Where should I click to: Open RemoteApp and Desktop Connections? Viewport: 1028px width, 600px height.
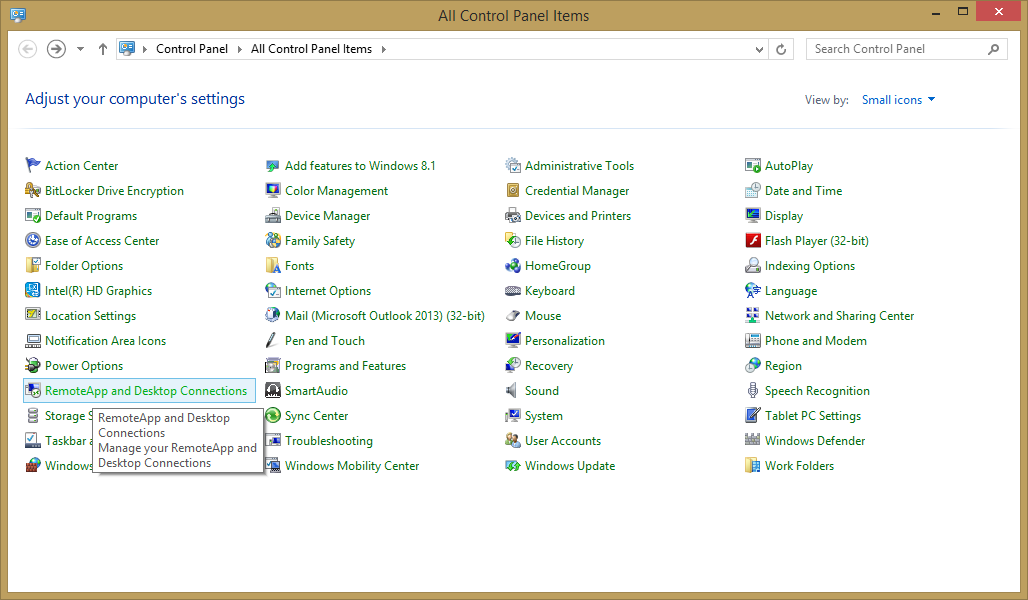[x=145, y=390]
